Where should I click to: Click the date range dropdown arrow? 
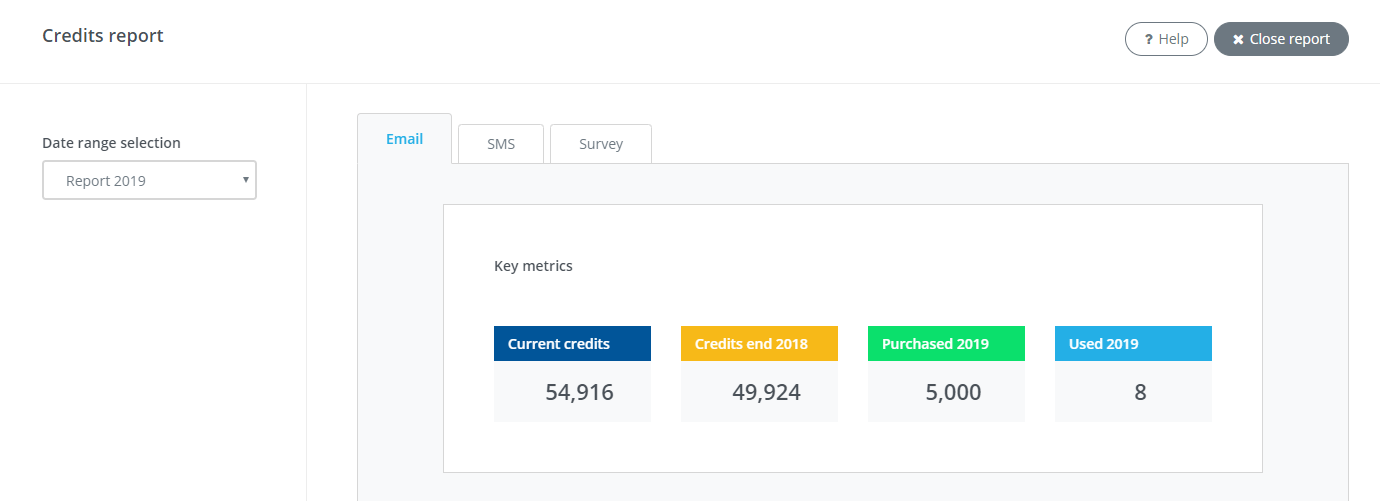tap(245, 180)
